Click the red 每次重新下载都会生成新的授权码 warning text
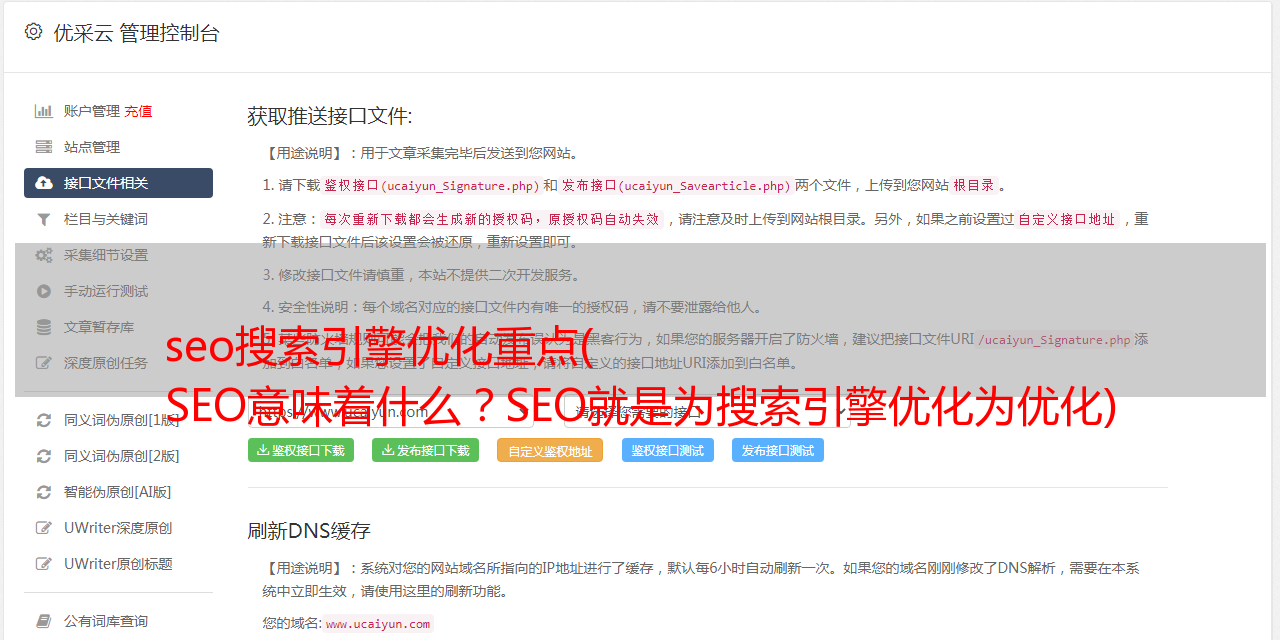The height and width of the screenshot is (640, 1280). [491, 219]
